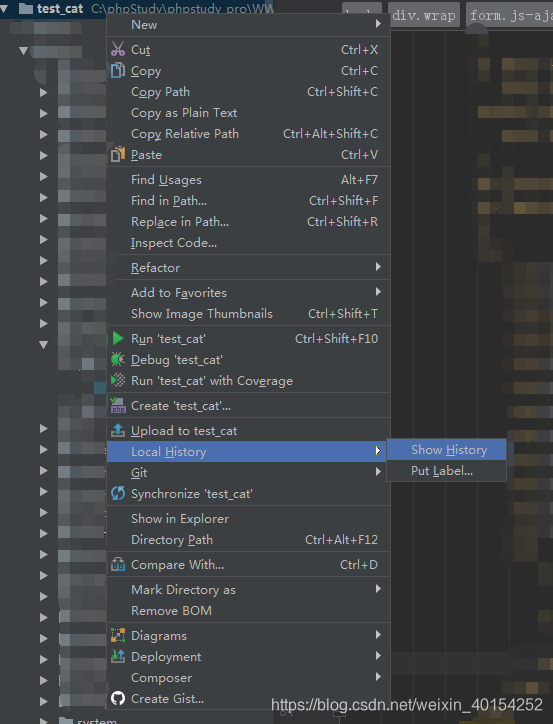Click the Upload to test_cat arrow icon

[118, 430]
